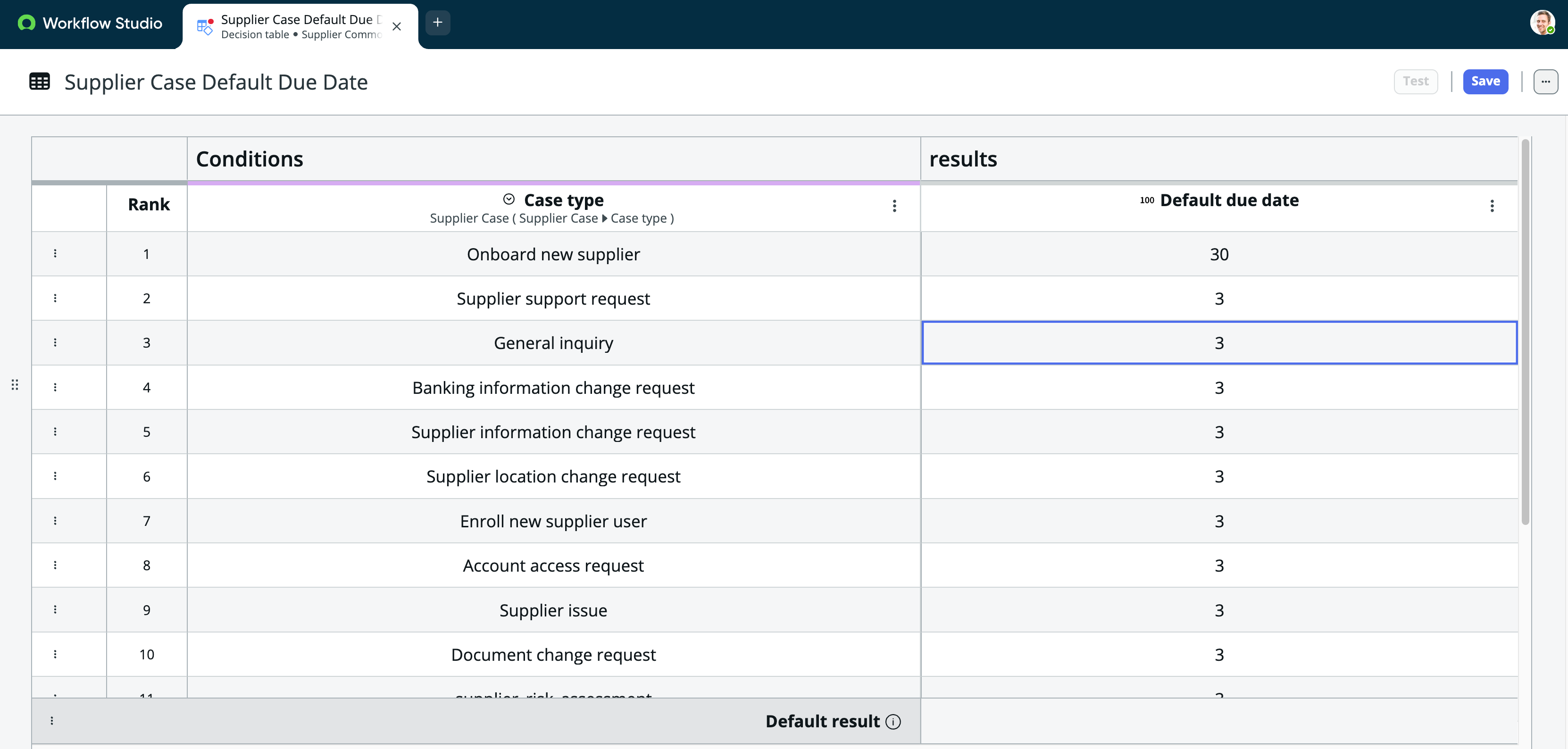Viewport: 1568px width, 749px height.
Task: Click the empty Default result value cell
Action: click(x=1219, y=721)
